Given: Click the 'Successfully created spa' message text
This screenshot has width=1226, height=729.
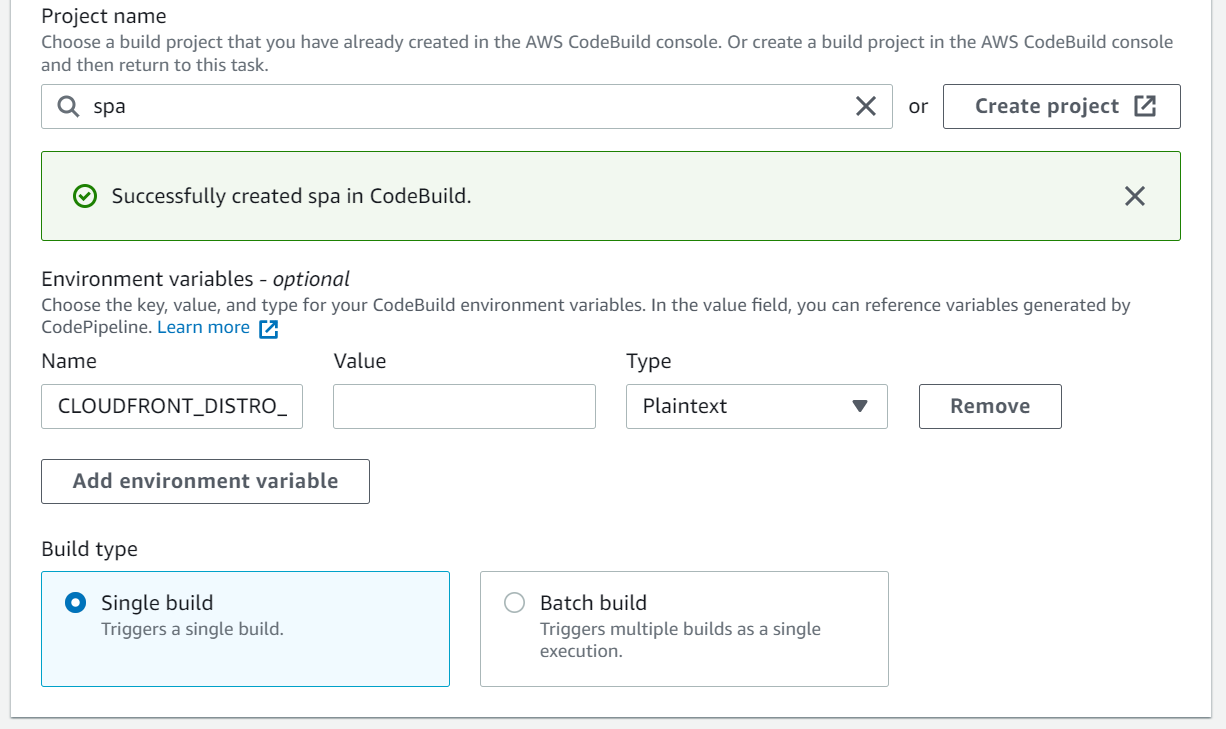Looking at the screenshot, I should 291,196.
